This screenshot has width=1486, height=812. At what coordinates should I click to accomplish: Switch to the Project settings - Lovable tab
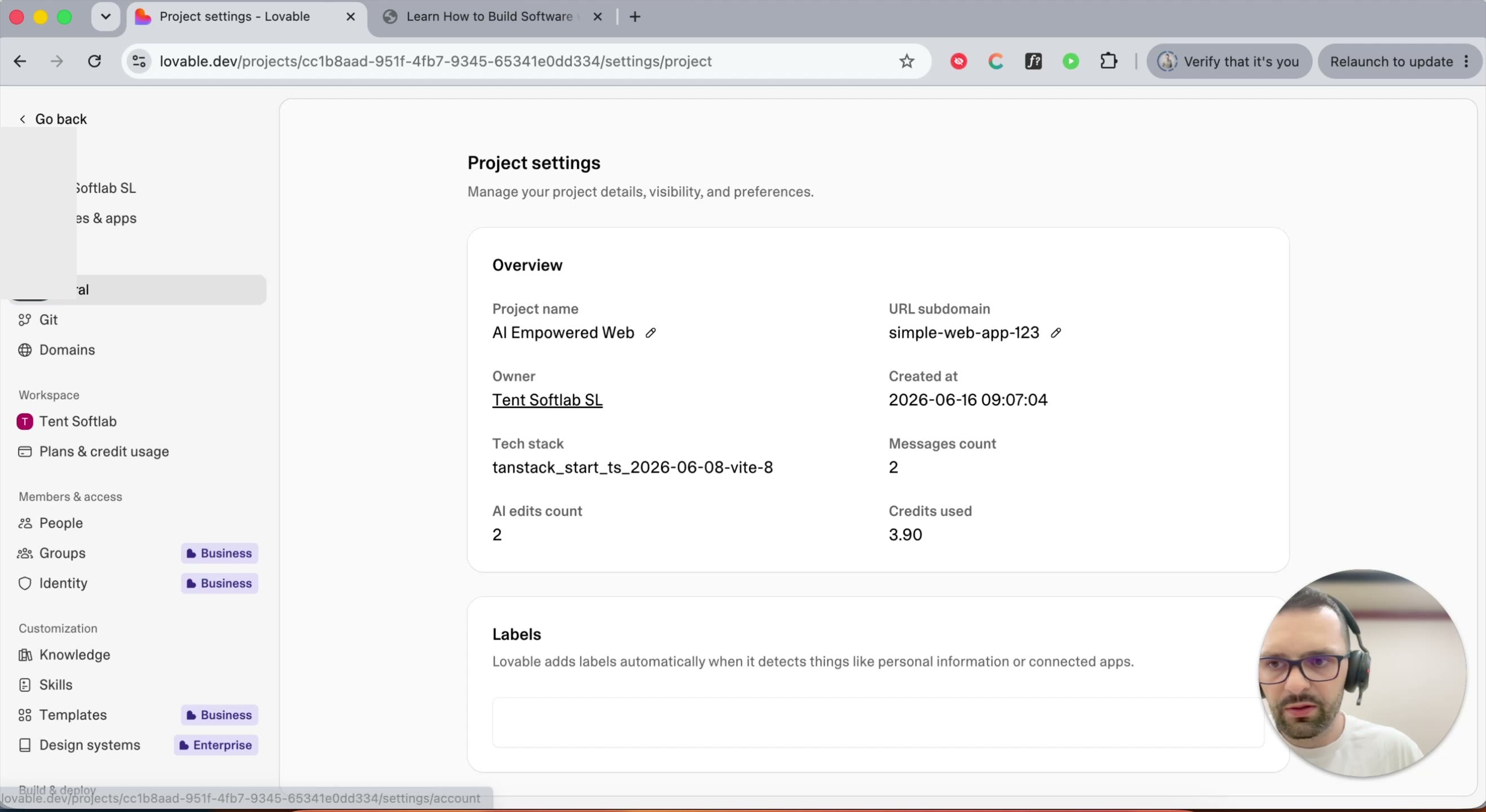pyautogui.click(x=246, y=17)
